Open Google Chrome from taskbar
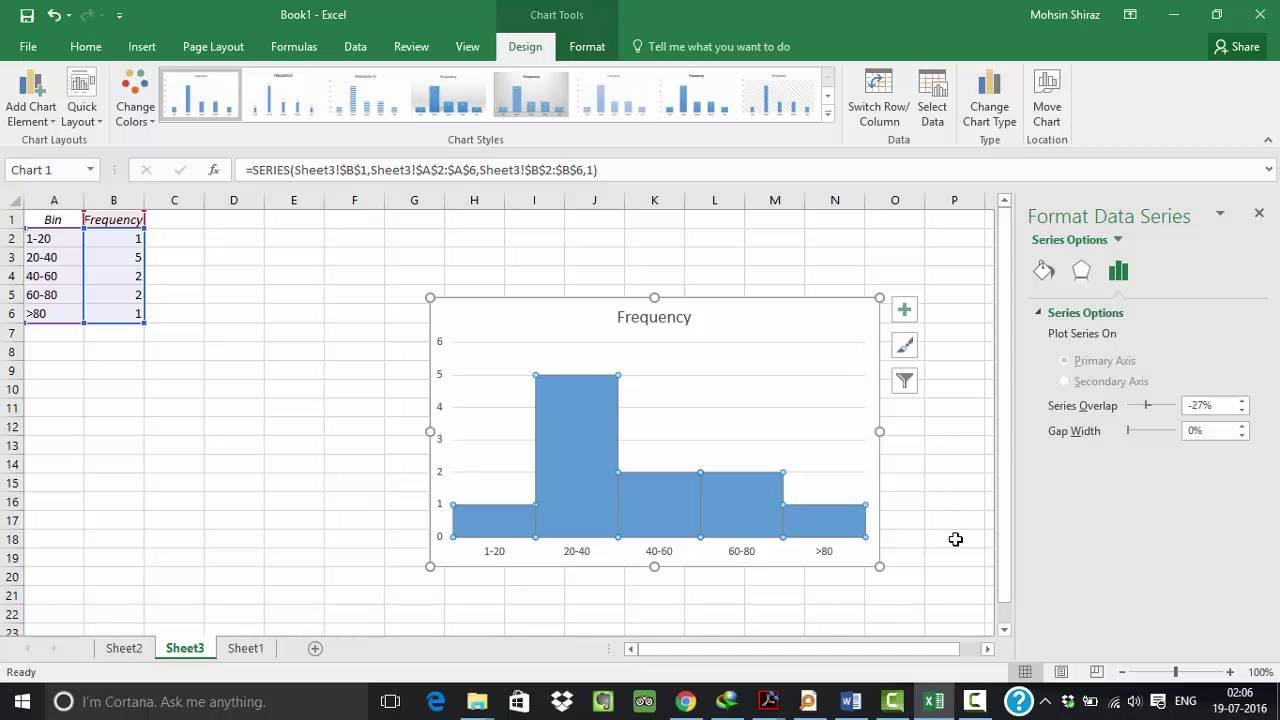Viewport: 1280px width, 720px height. [x=685, y=701]
